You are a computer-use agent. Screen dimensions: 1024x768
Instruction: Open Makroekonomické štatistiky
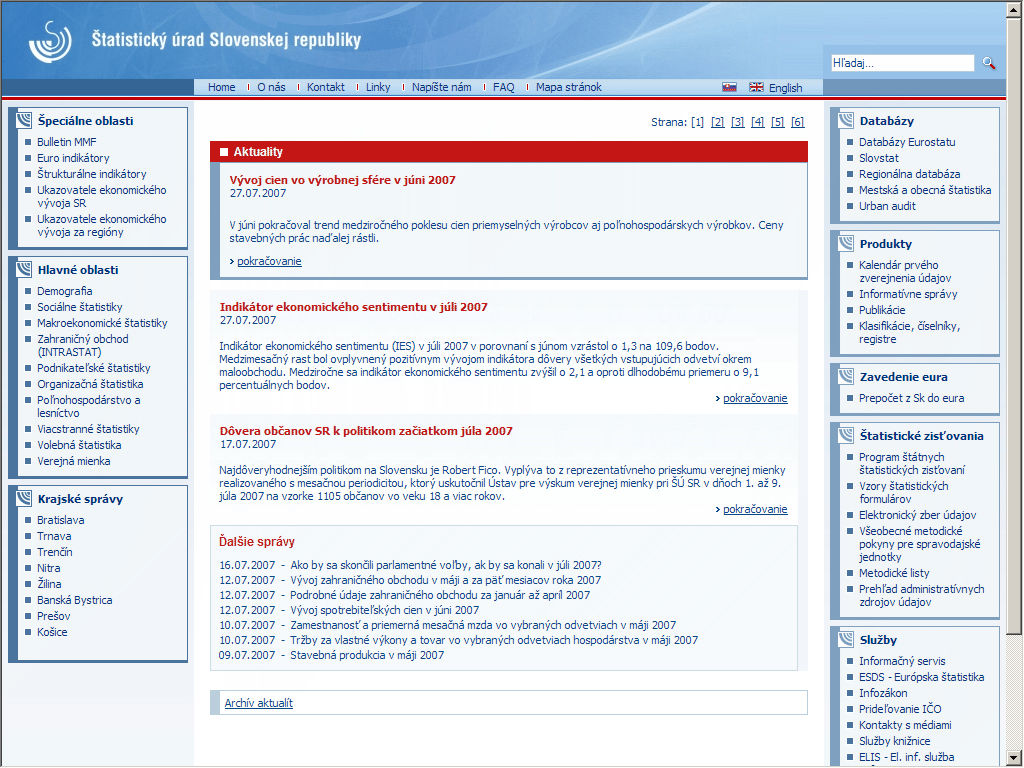(x=102, y=323)
